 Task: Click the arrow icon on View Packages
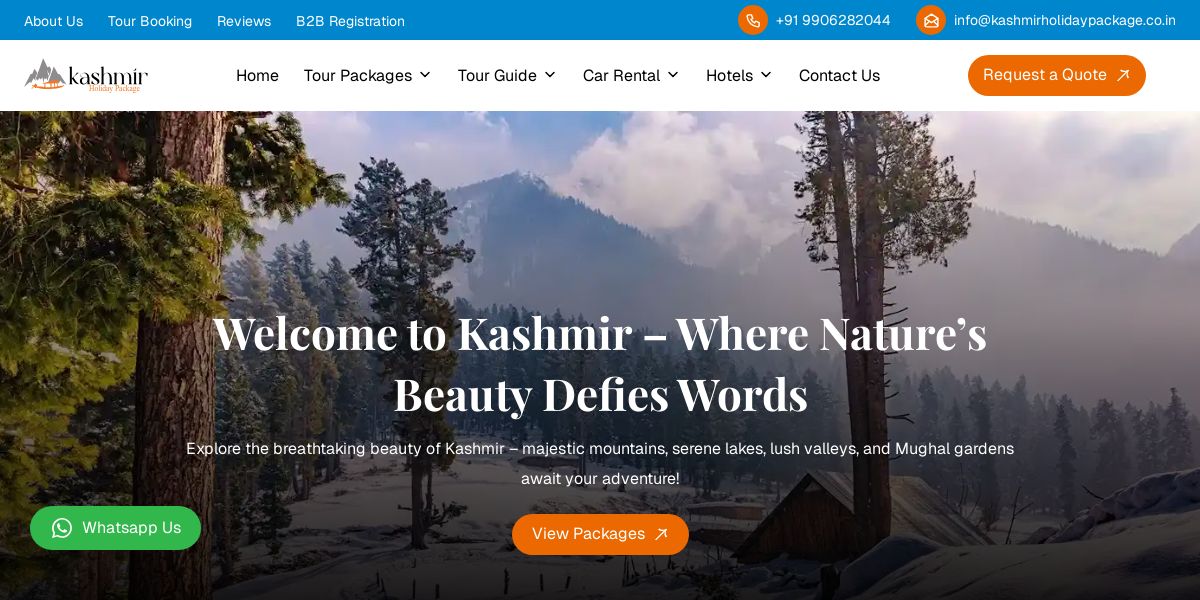[x=661, y=534]
